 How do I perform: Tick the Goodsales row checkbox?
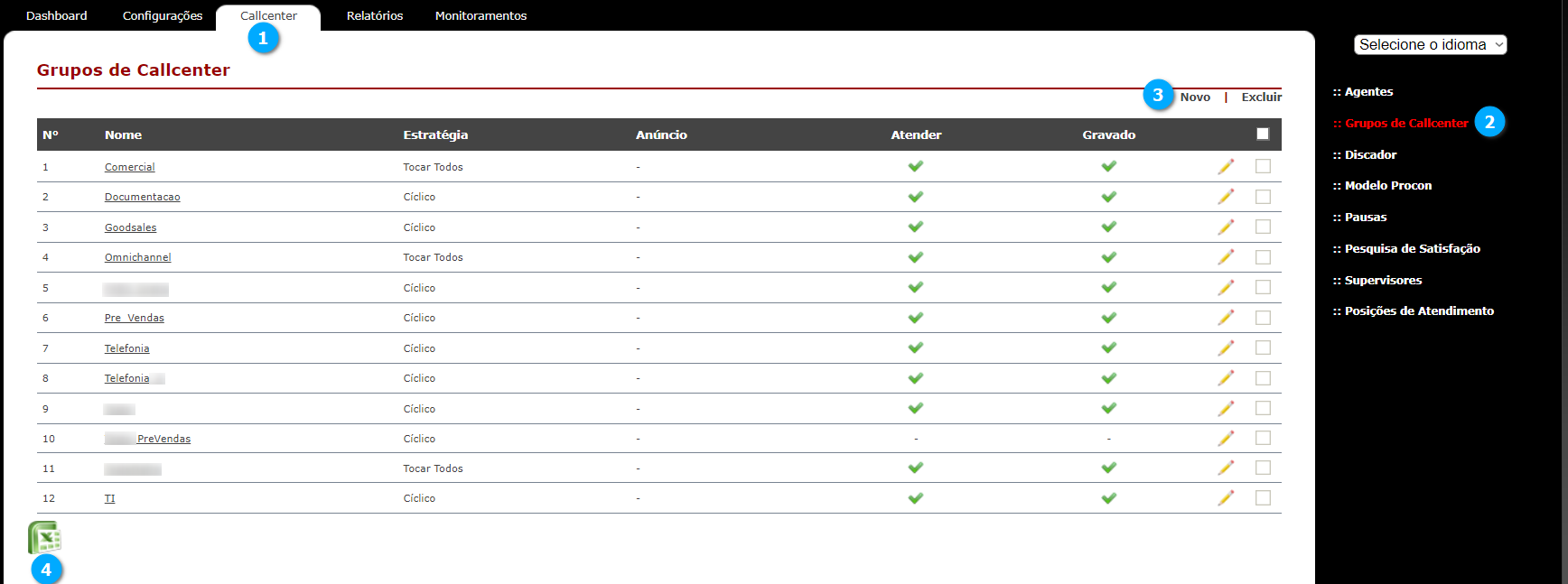click(x=1263, y=227)
